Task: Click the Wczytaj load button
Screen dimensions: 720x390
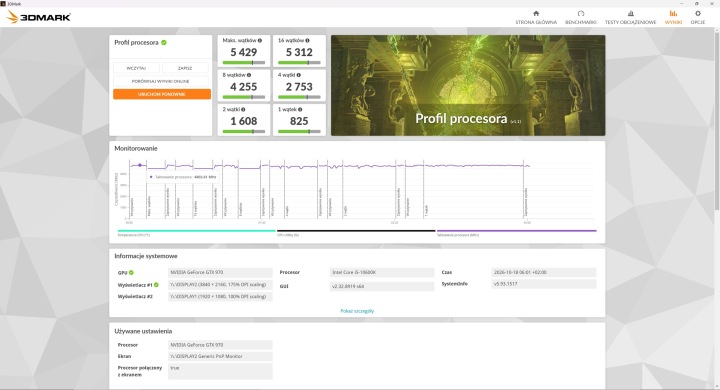Action: 136,68
